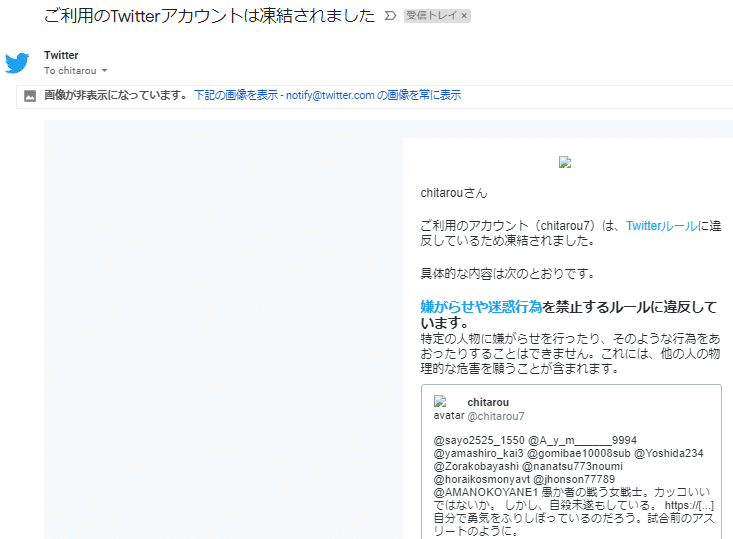Click the hidden-images picture icon

30,96
